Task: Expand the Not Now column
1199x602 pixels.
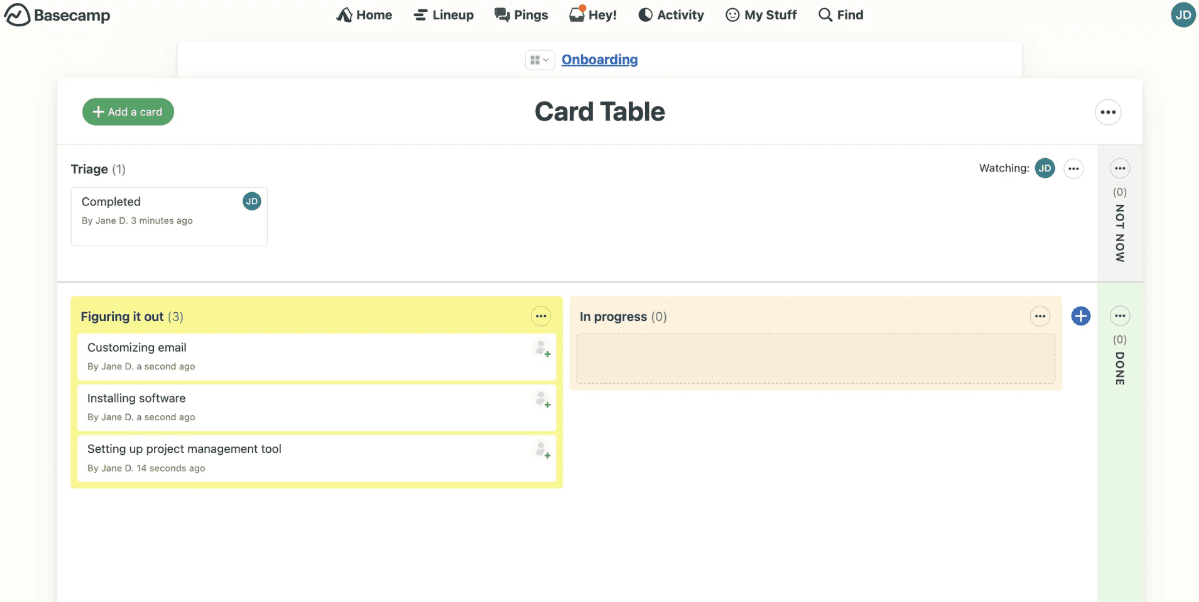Action: click(1119, 233)
